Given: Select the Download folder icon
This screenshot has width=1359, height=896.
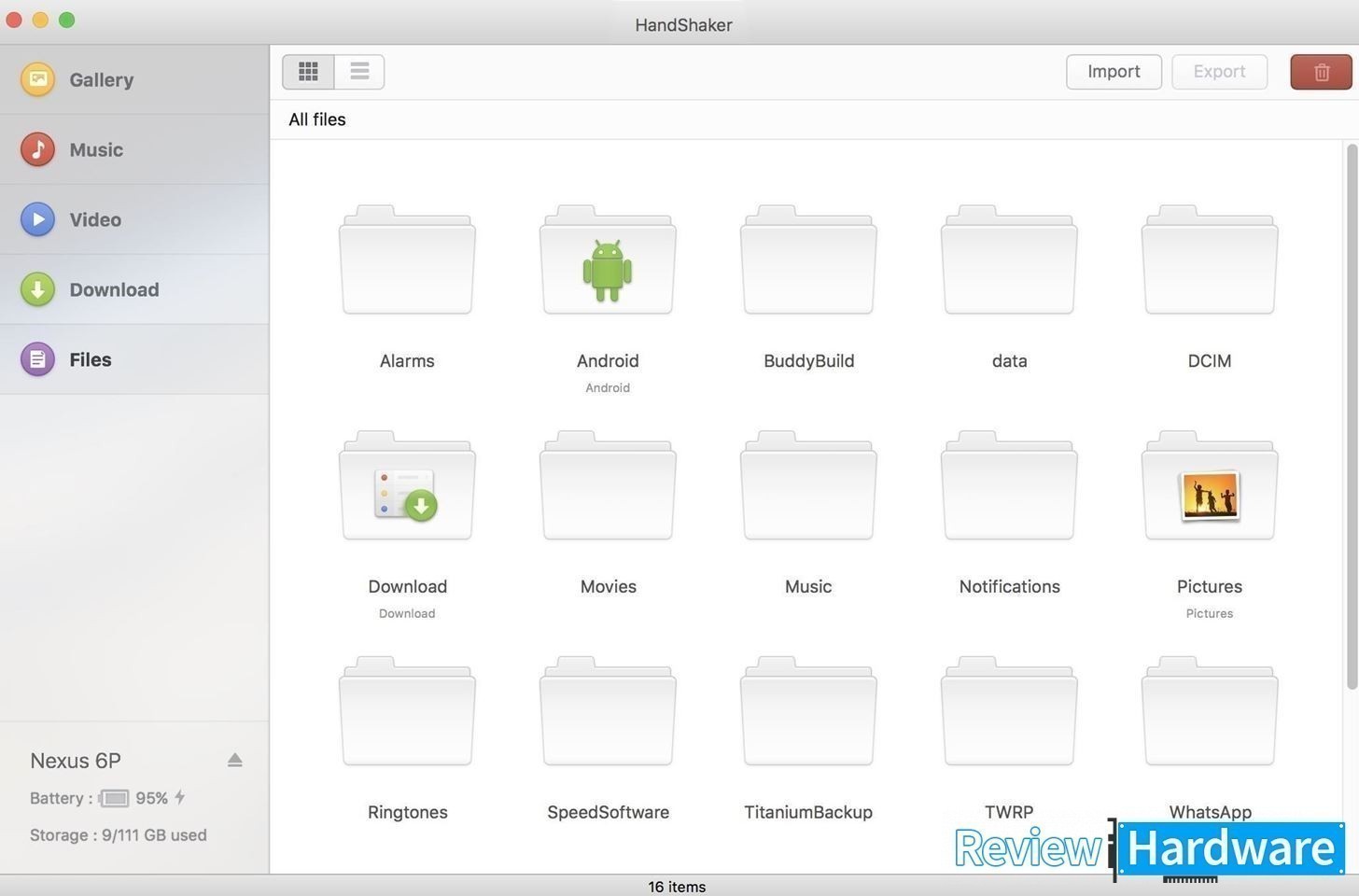Looking at the screenshot, I should 407,485.
